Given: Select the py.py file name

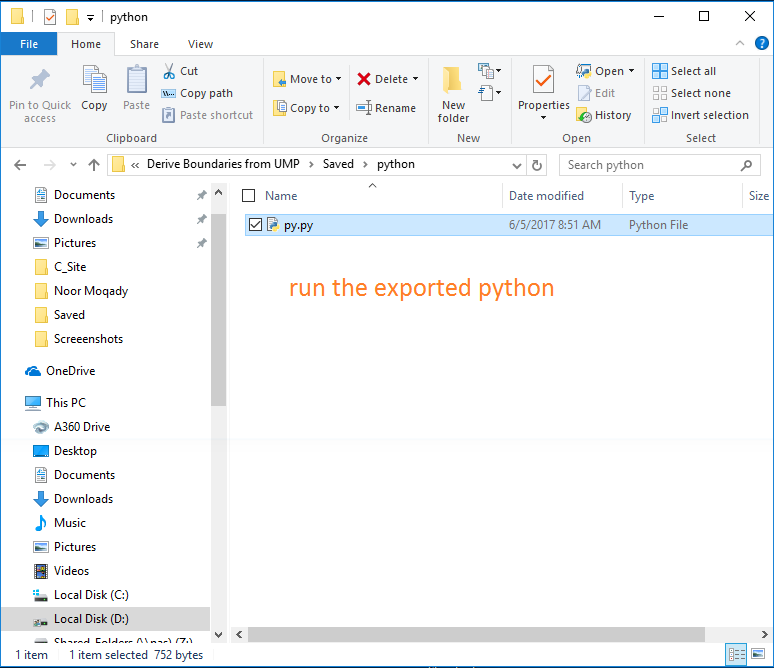Looking at the screenshot, I should [x=299, y=225].
